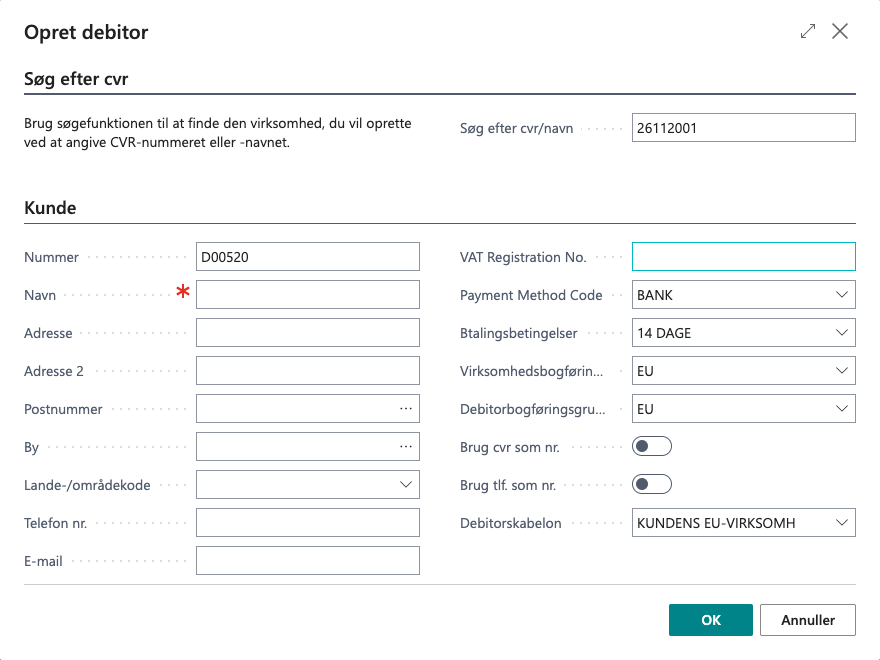880x660 pixels.
Task: Open the Debitorskabelon dropdown
Action: (841, 523)
